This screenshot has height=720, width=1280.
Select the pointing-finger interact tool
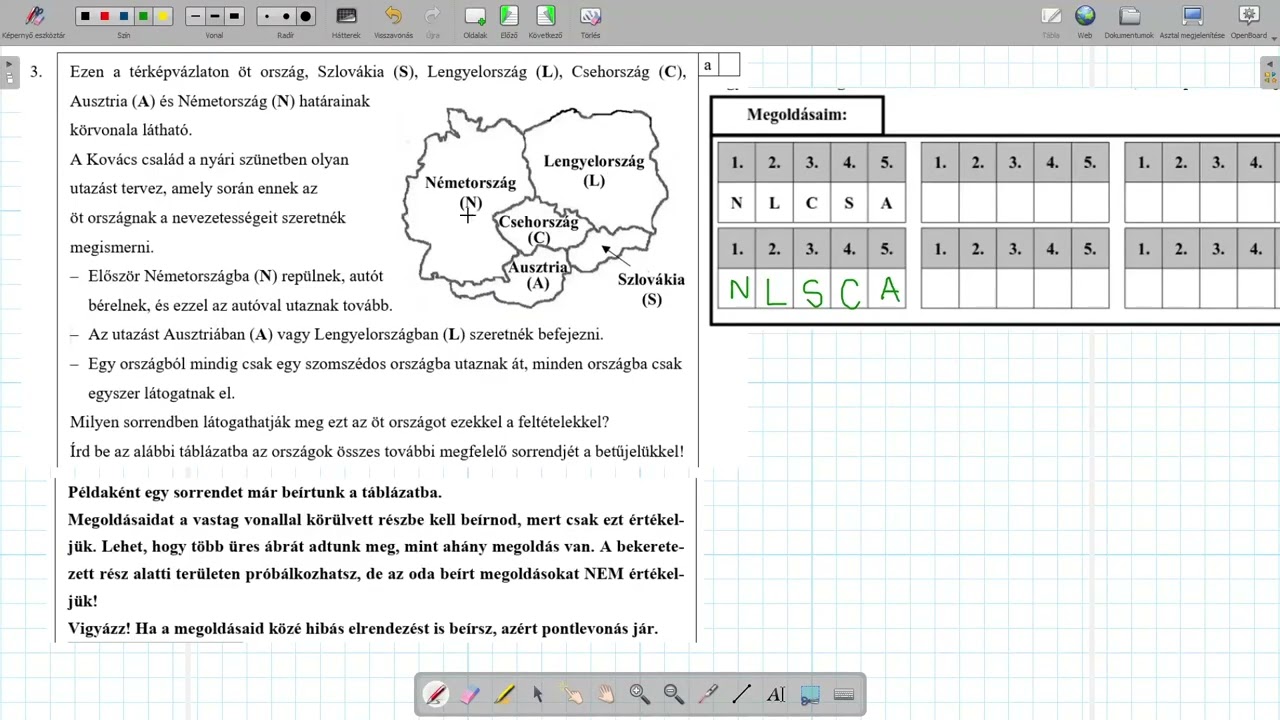[x=572, y=694]
